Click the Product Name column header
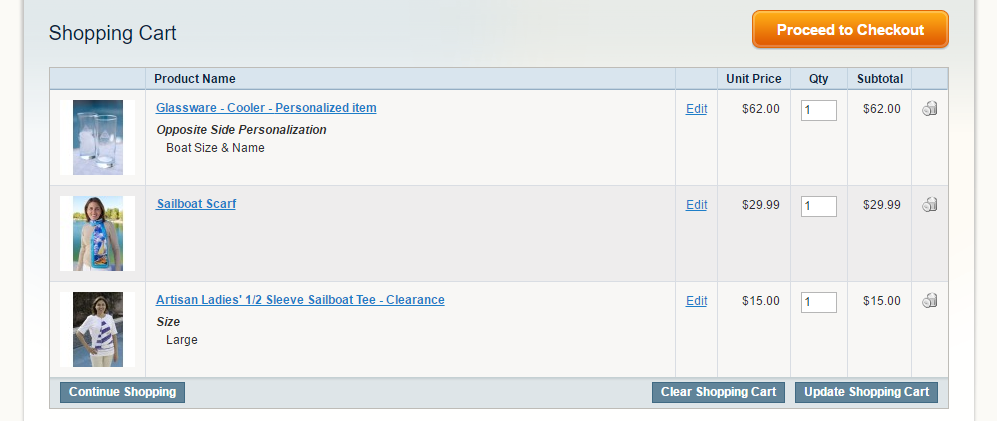The image size is (997, 421). 195,79
